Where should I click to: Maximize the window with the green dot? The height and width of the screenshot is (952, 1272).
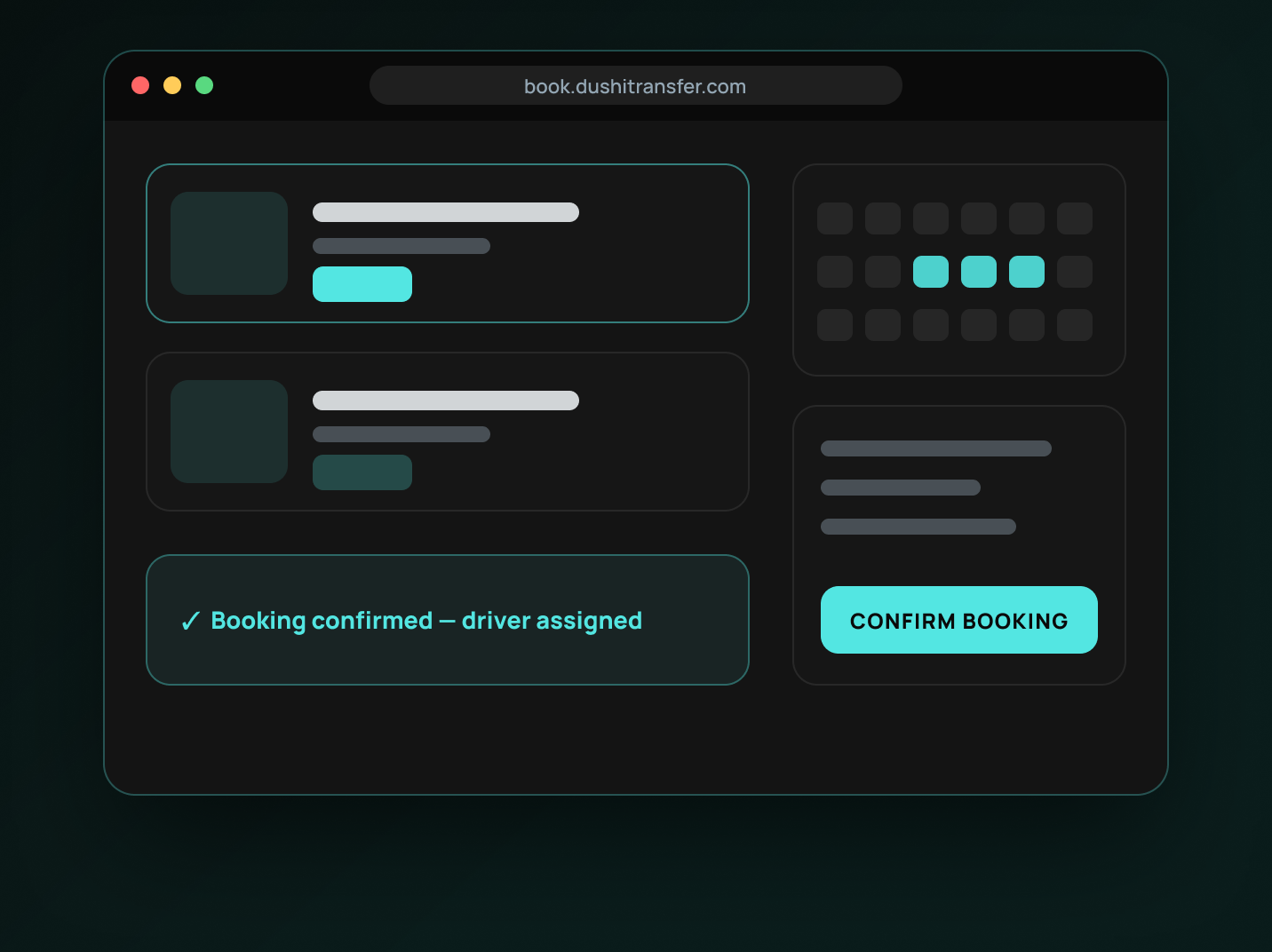[x=204, y=85]
